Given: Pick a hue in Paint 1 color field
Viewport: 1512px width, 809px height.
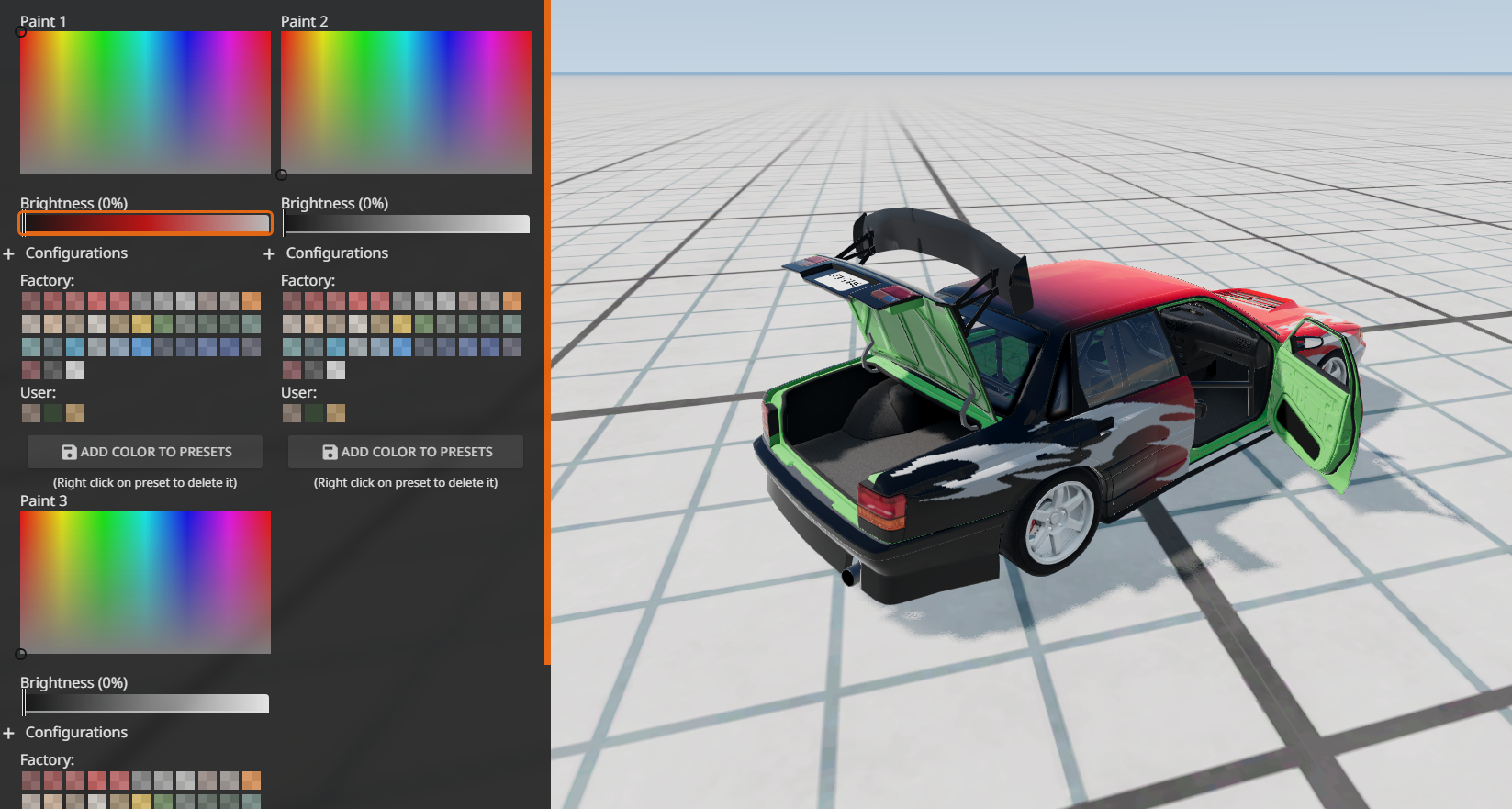Looking at the screenshot, I should pyautogui.click(x=145, y=103).
